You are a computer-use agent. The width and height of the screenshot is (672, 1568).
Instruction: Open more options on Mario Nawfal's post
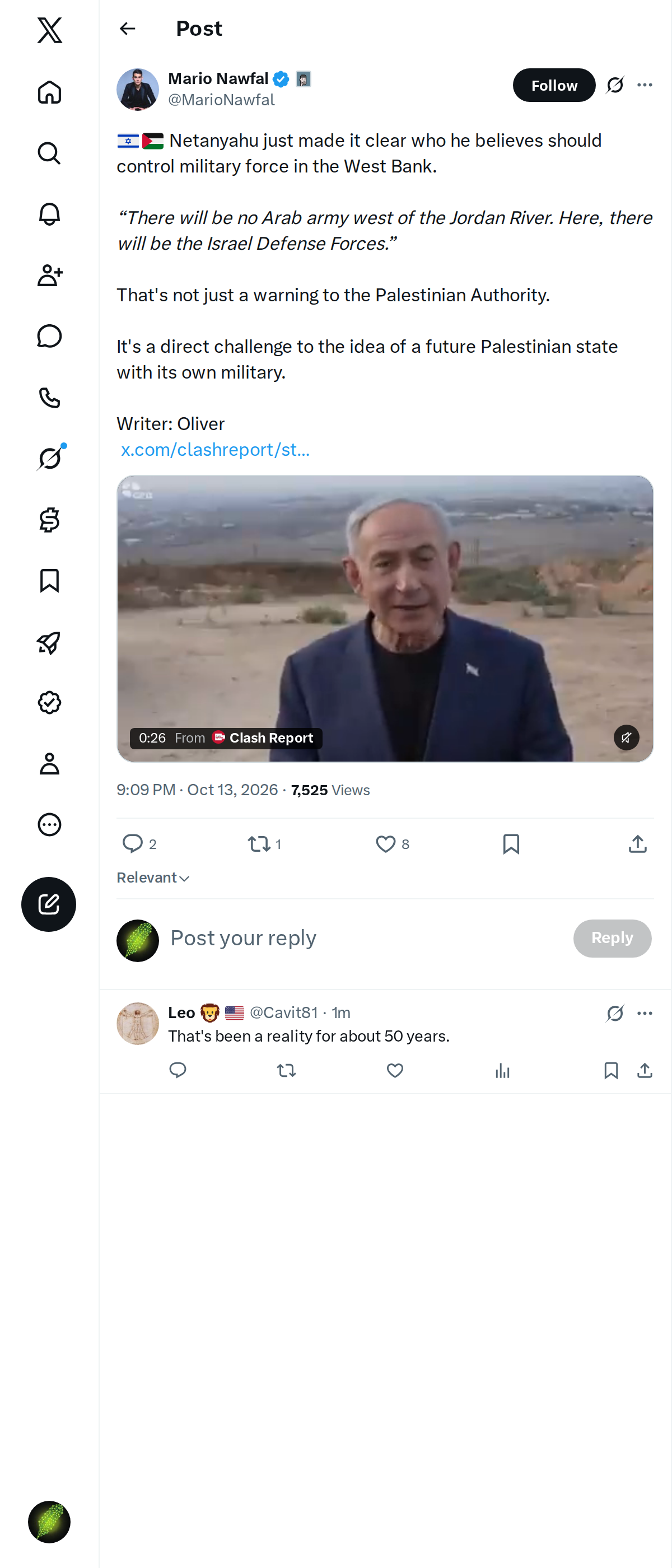pos(645,85)
